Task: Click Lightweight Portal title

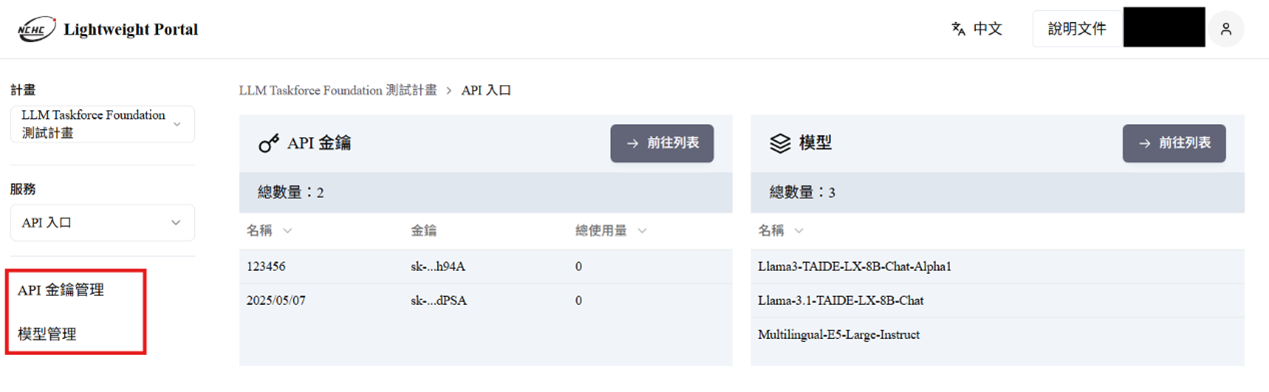Action: (x=130, y=29)
